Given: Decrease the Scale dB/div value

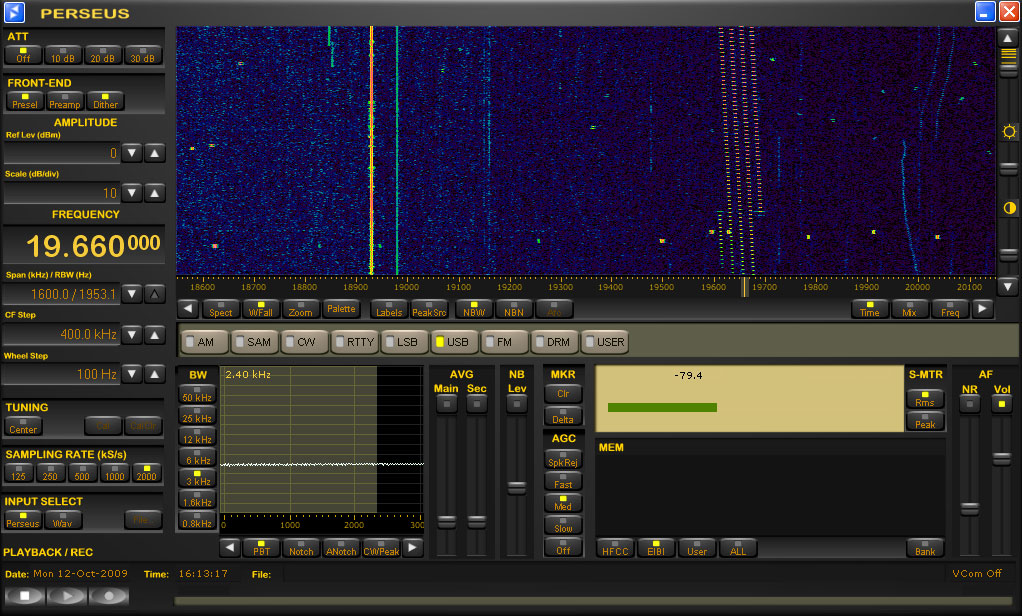Looking at the screenshot, I should 132,193.
